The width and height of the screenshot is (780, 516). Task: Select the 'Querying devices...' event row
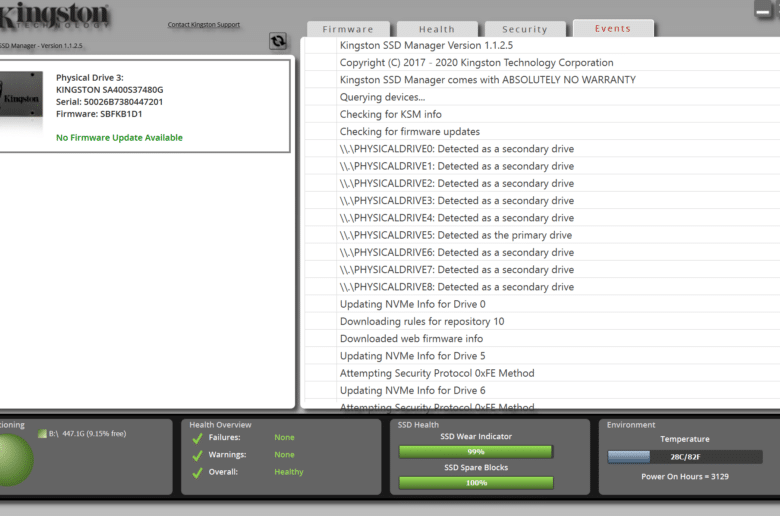pyautogui.click(x=542, y=97)
